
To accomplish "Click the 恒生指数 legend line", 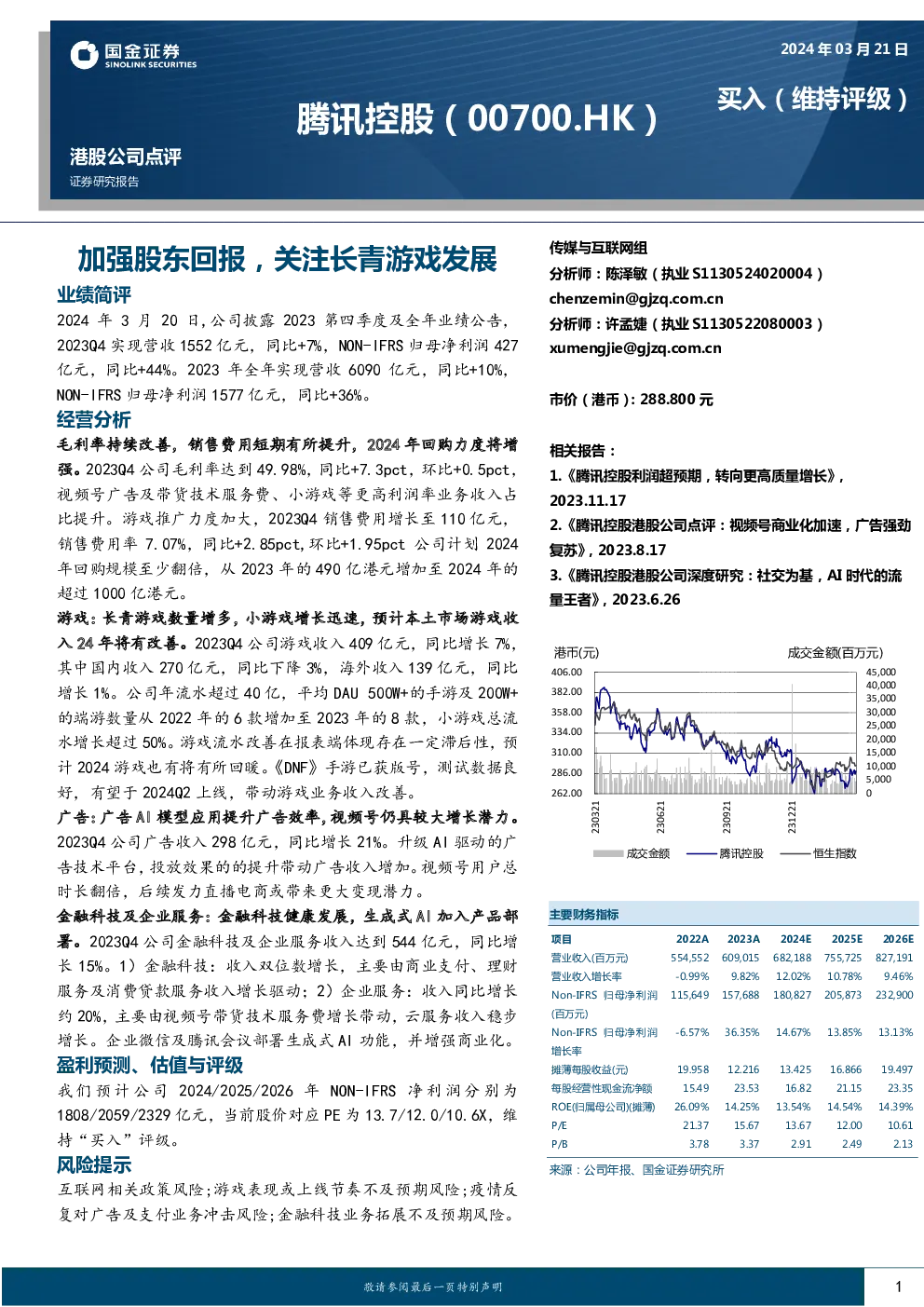I will tap(795, 853).
